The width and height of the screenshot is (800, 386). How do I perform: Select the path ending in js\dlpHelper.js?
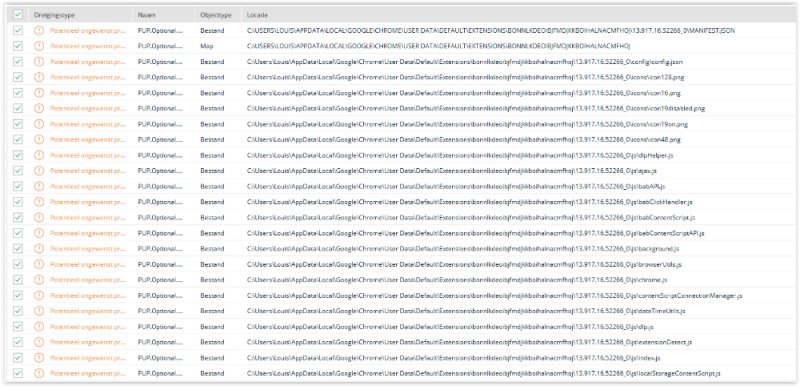460,156
